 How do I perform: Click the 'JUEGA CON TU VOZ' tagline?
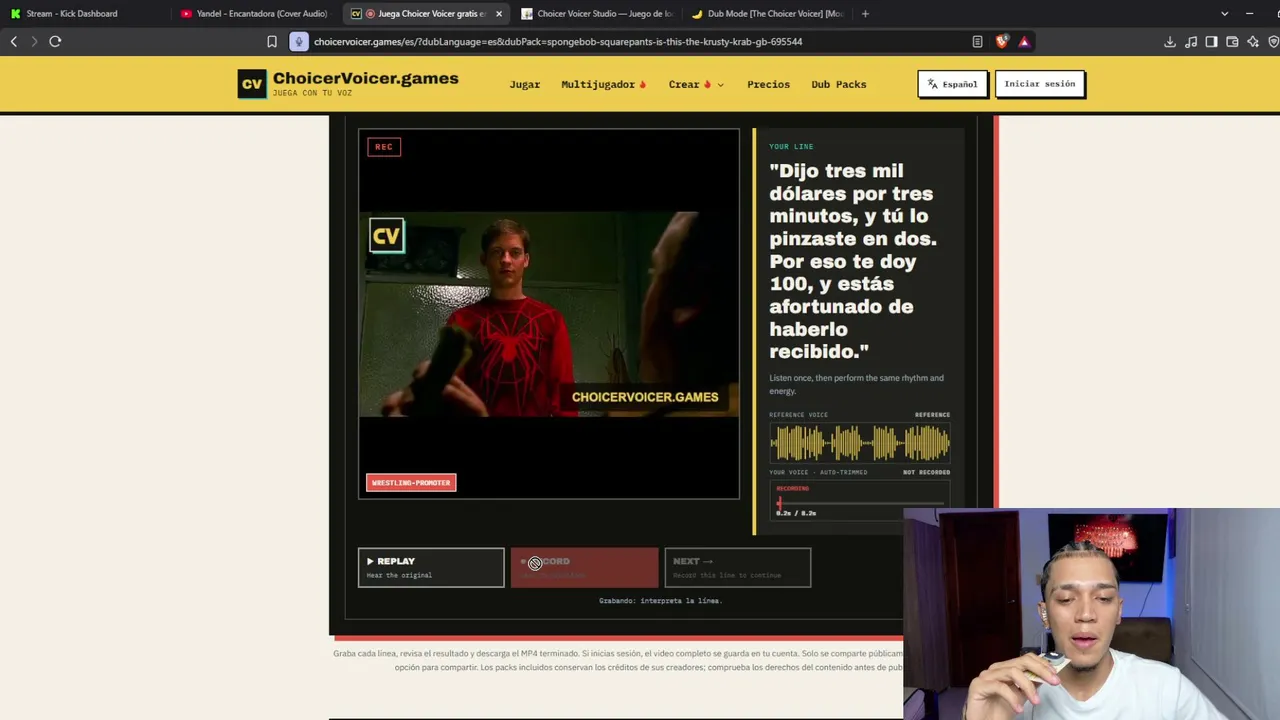(312, 93)
